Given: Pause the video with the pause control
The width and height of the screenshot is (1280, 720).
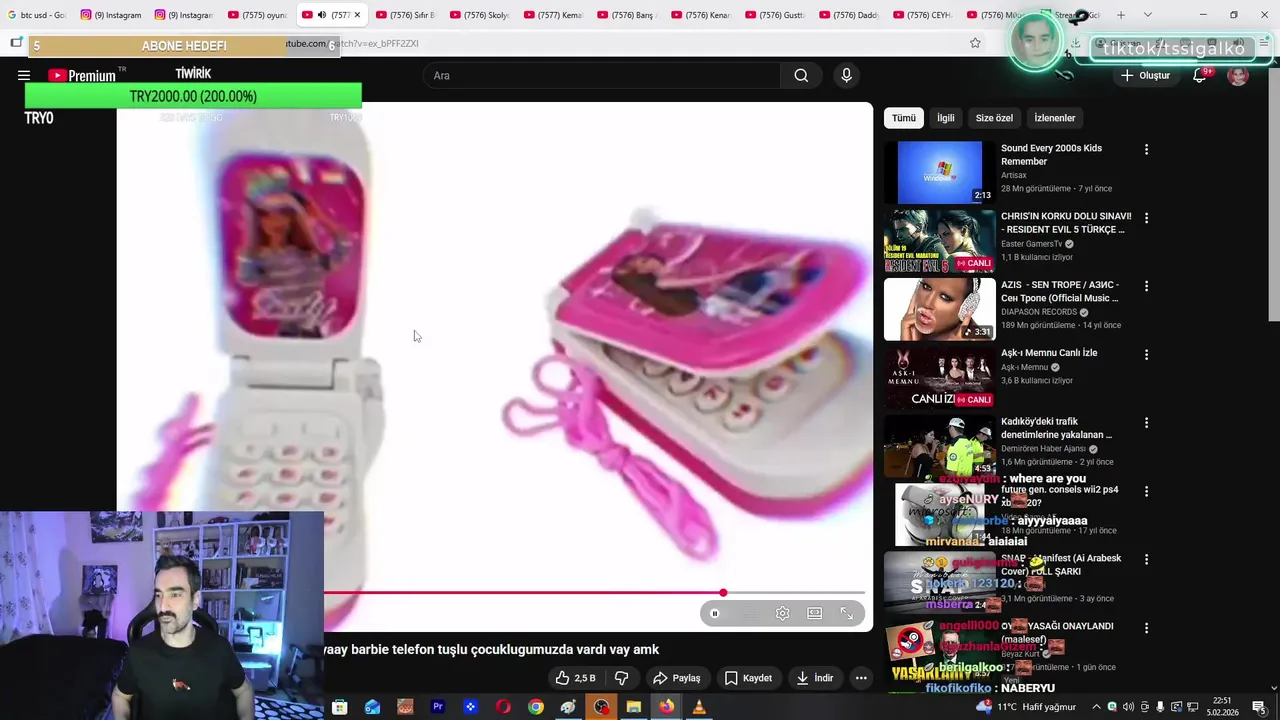Looking at the screenshot, I should coord(714,613).
